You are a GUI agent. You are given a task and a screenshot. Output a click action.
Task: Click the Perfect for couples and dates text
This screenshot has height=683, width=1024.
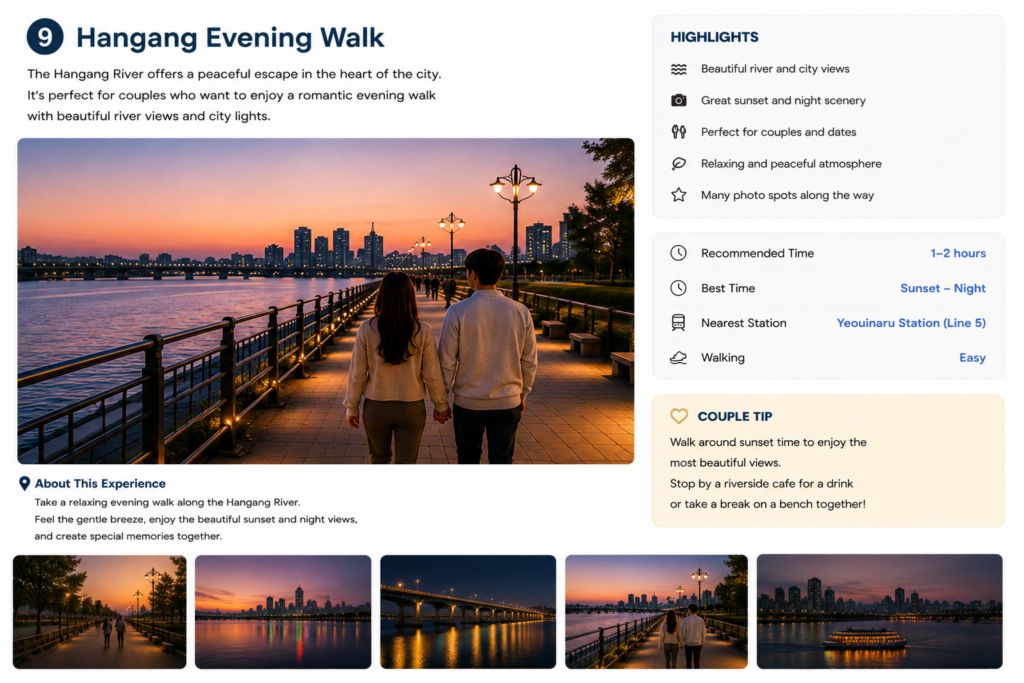(778, 132)
